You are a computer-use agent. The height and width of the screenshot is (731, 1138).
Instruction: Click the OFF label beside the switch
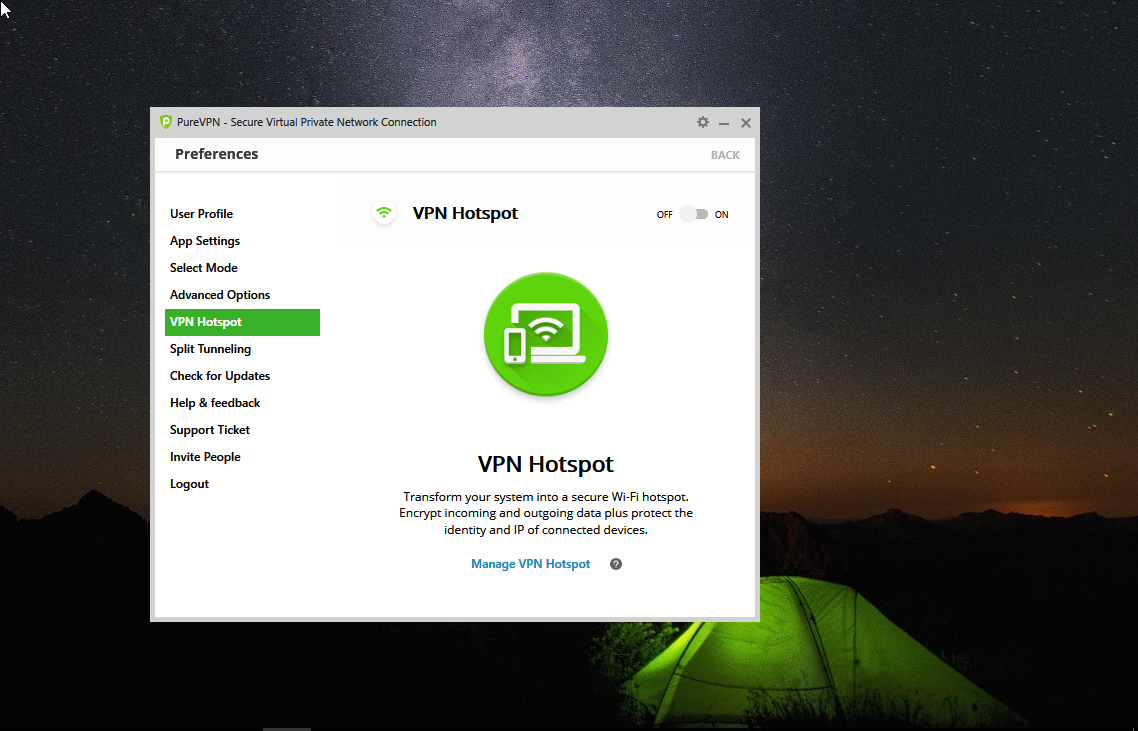point(665,215)
